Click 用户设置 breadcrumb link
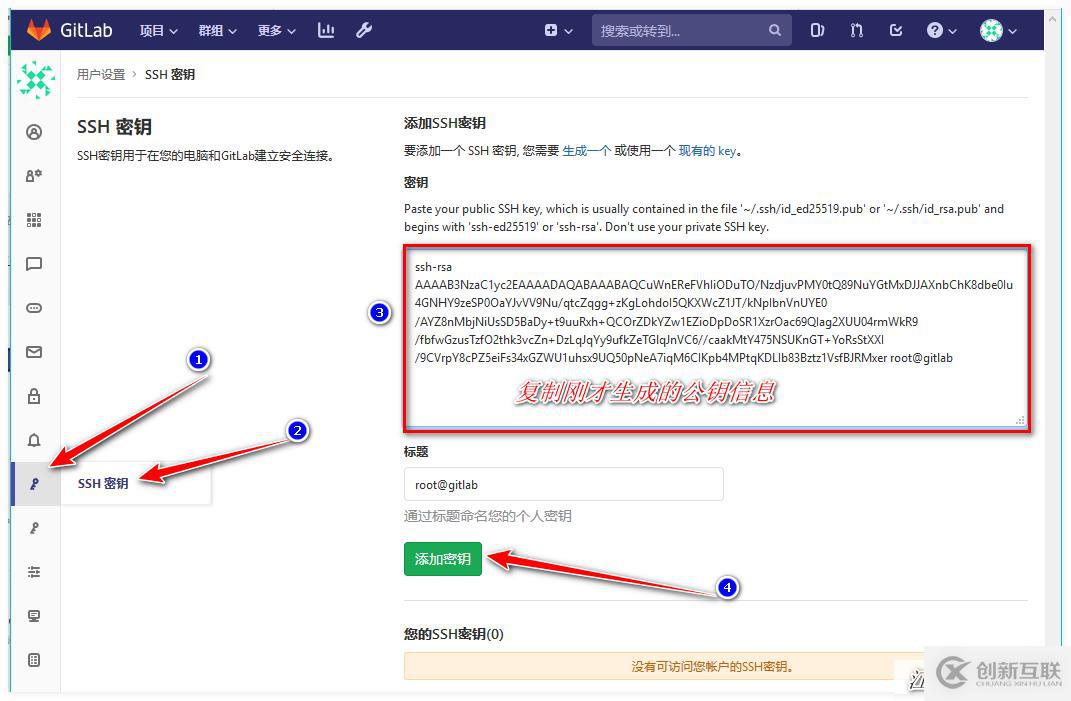1071x701 pixels. pyautogui.click(x=101, y=74)
